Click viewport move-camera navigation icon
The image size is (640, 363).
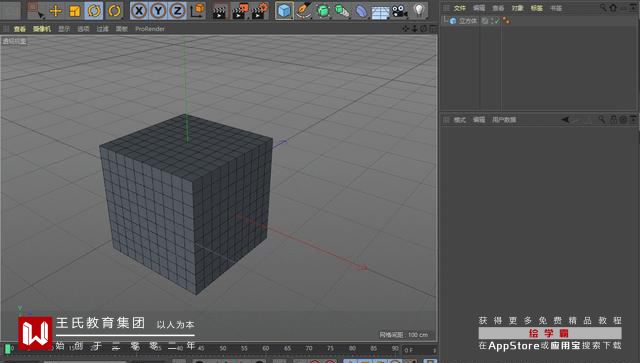coord(405,29)
